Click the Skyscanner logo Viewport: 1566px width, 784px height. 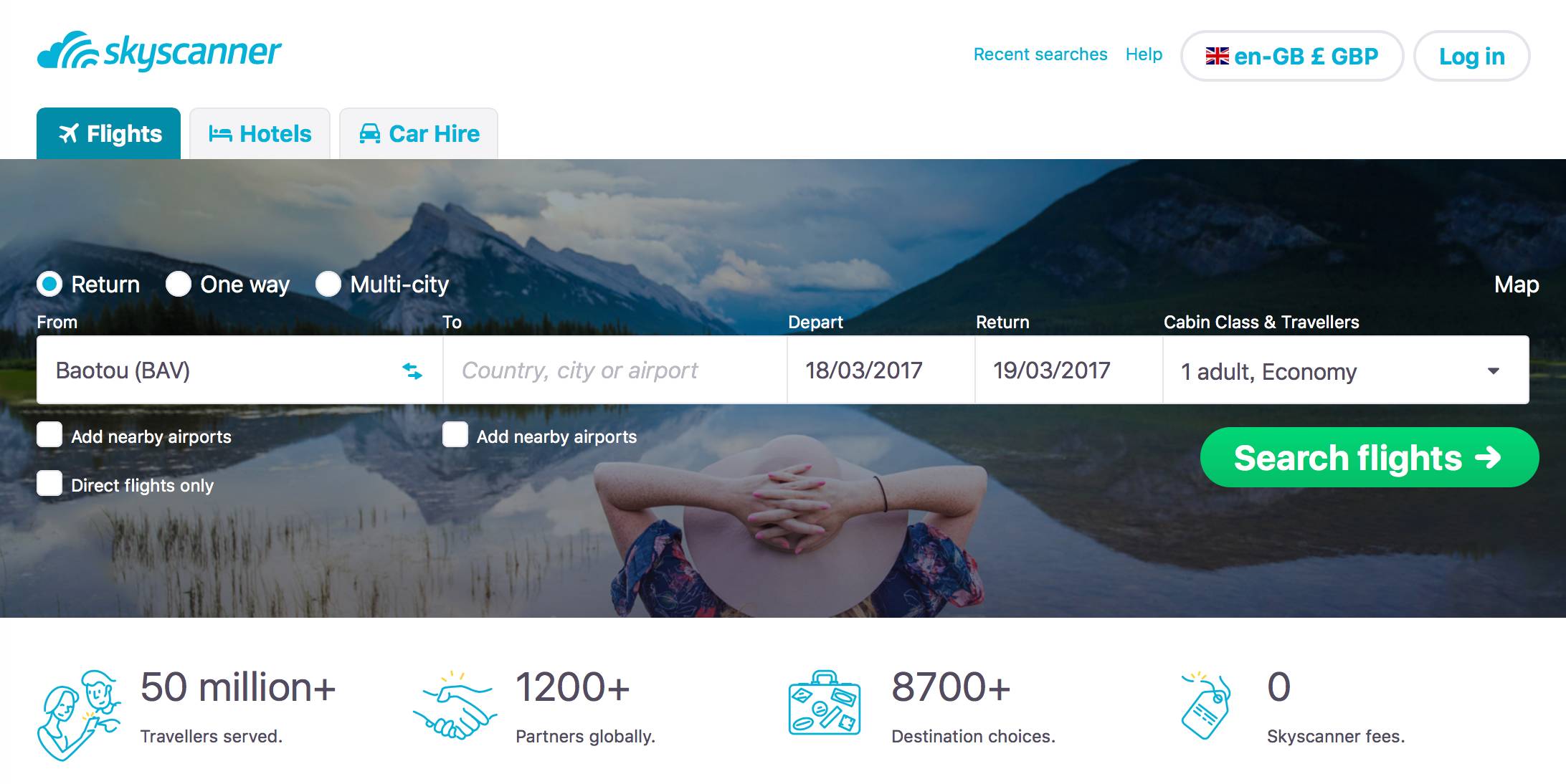tap(159, 51)
